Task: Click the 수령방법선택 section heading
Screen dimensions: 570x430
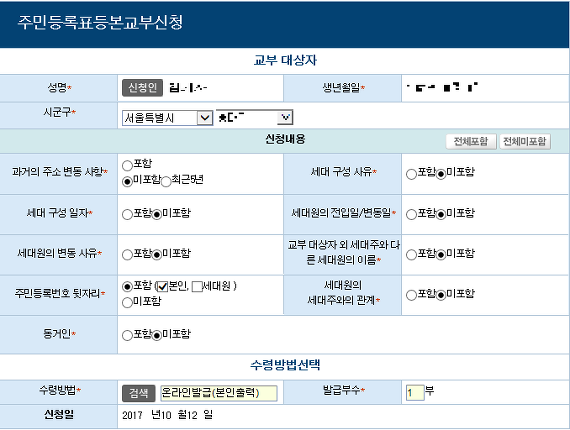Action: 285,365
